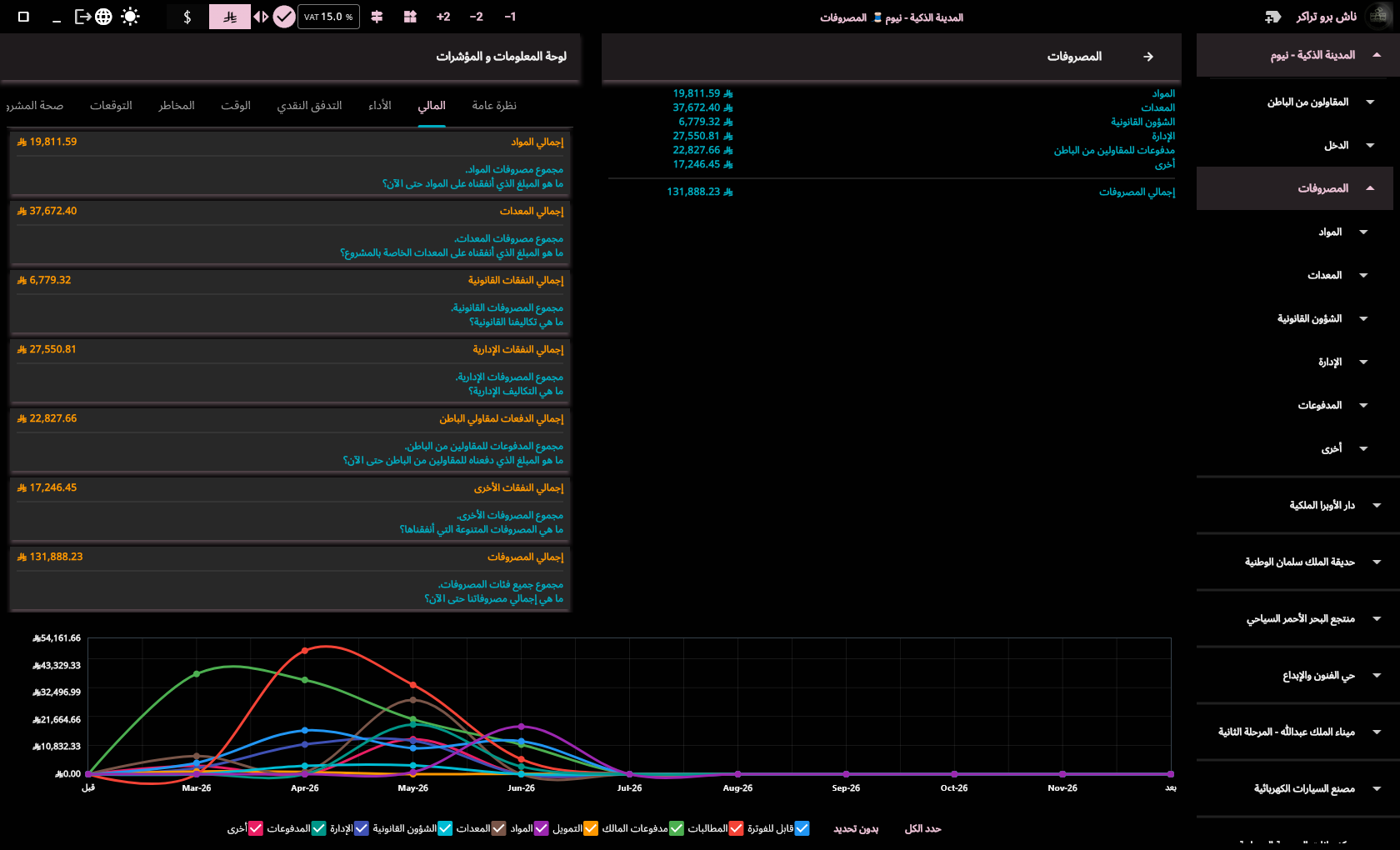Viewport: 1400px width, 850px height.
Task: Uncheck the أخرى chart series checkbox
Action: coord(256,828)
